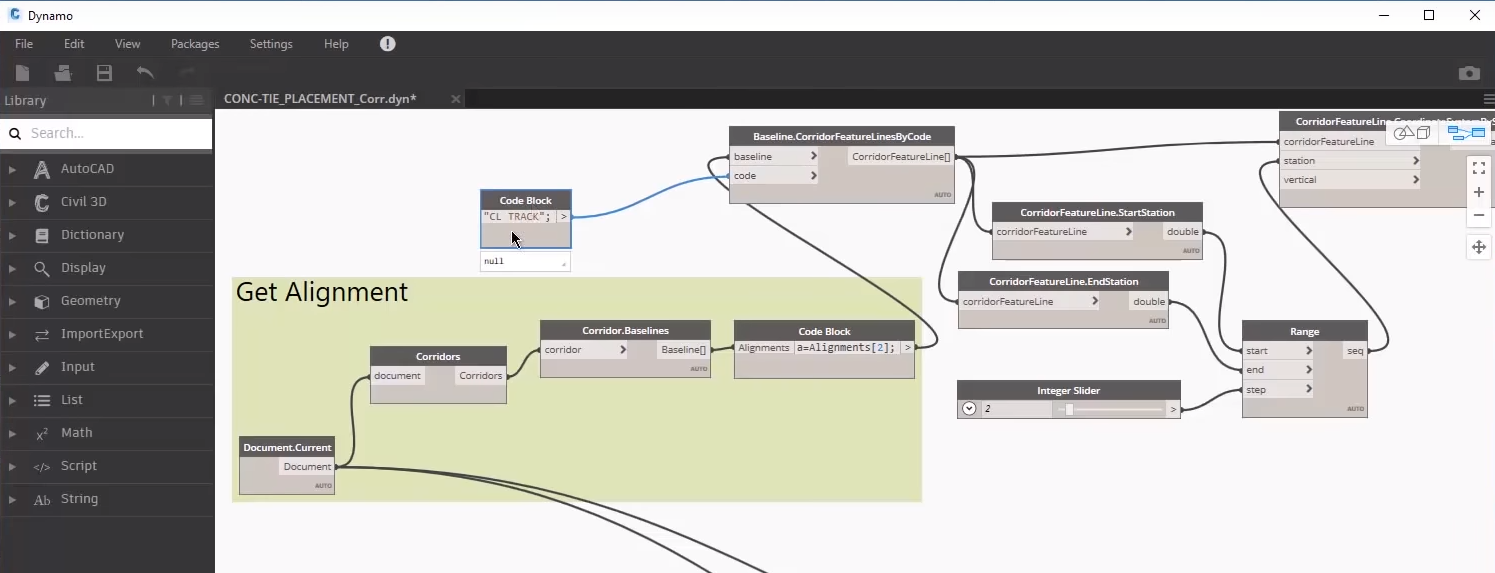Screen dimensions: 1495x573
Task: Click the Redo arrow icon
Action: pyautogui.click(x=187, y=73)
